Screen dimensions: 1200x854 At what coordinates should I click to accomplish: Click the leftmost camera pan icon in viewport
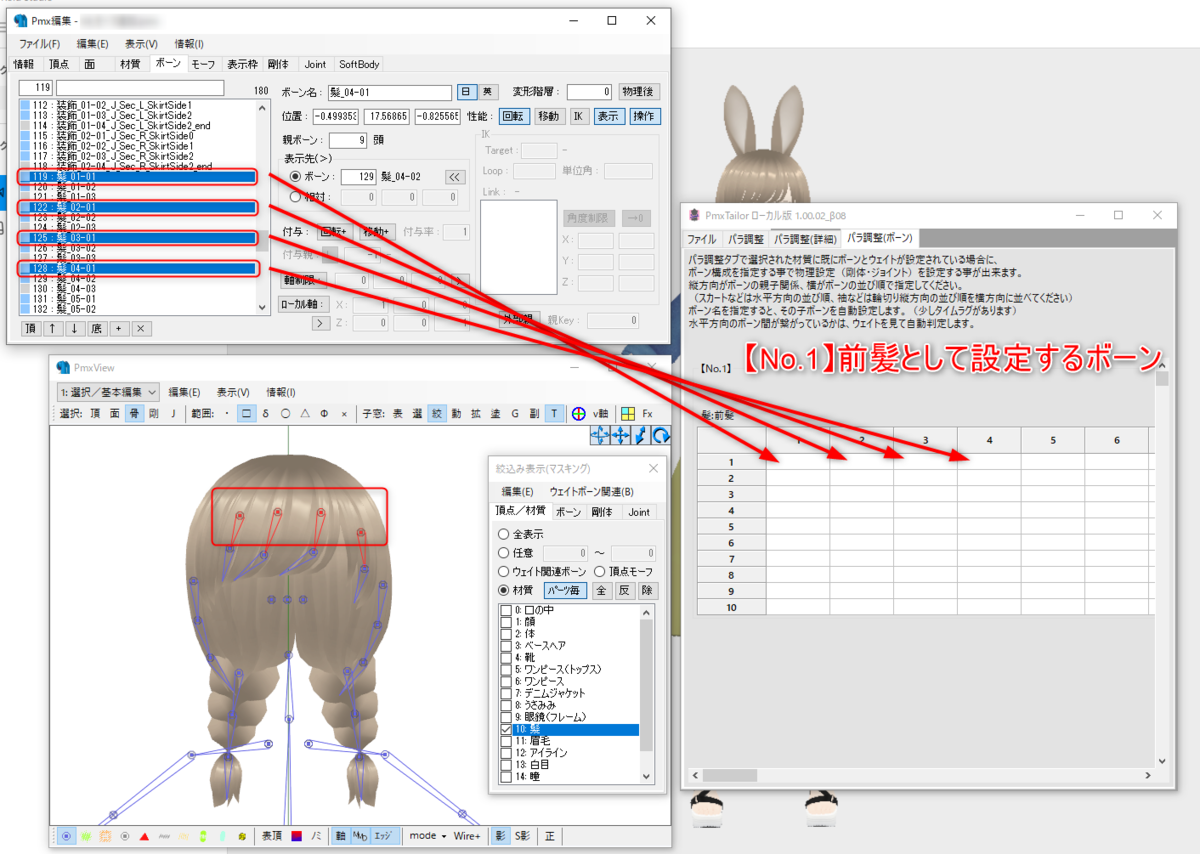click(600, 436)
